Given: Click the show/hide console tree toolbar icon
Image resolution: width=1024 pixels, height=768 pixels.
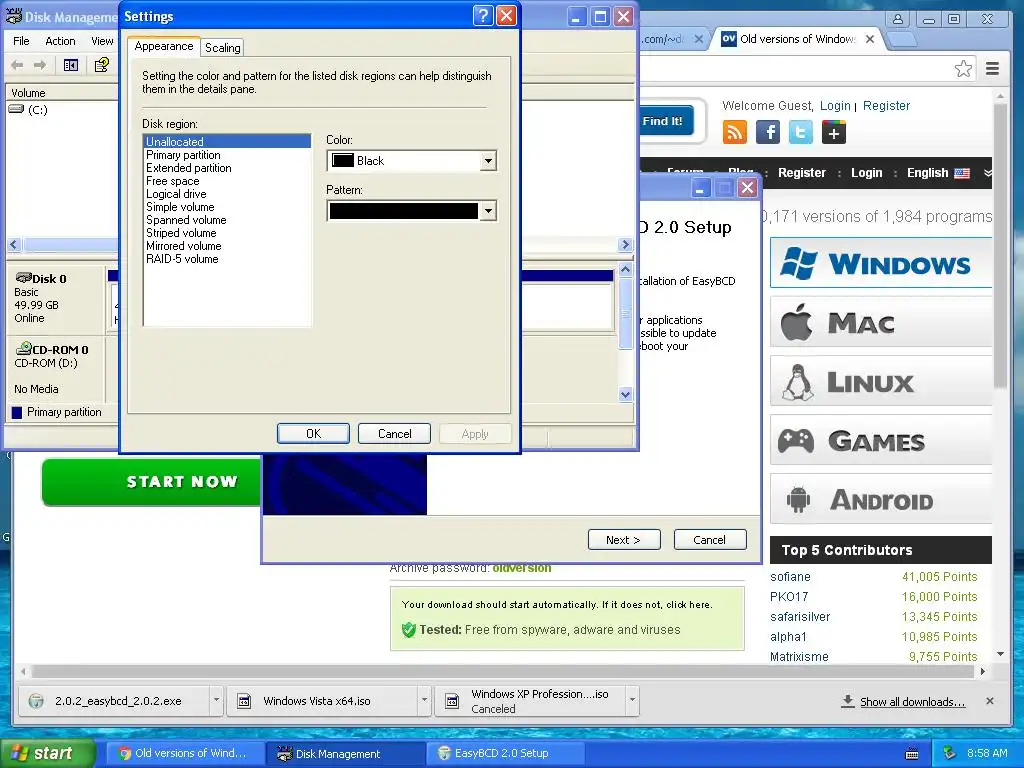Looking at the screenshot, I should click(71, 65).
